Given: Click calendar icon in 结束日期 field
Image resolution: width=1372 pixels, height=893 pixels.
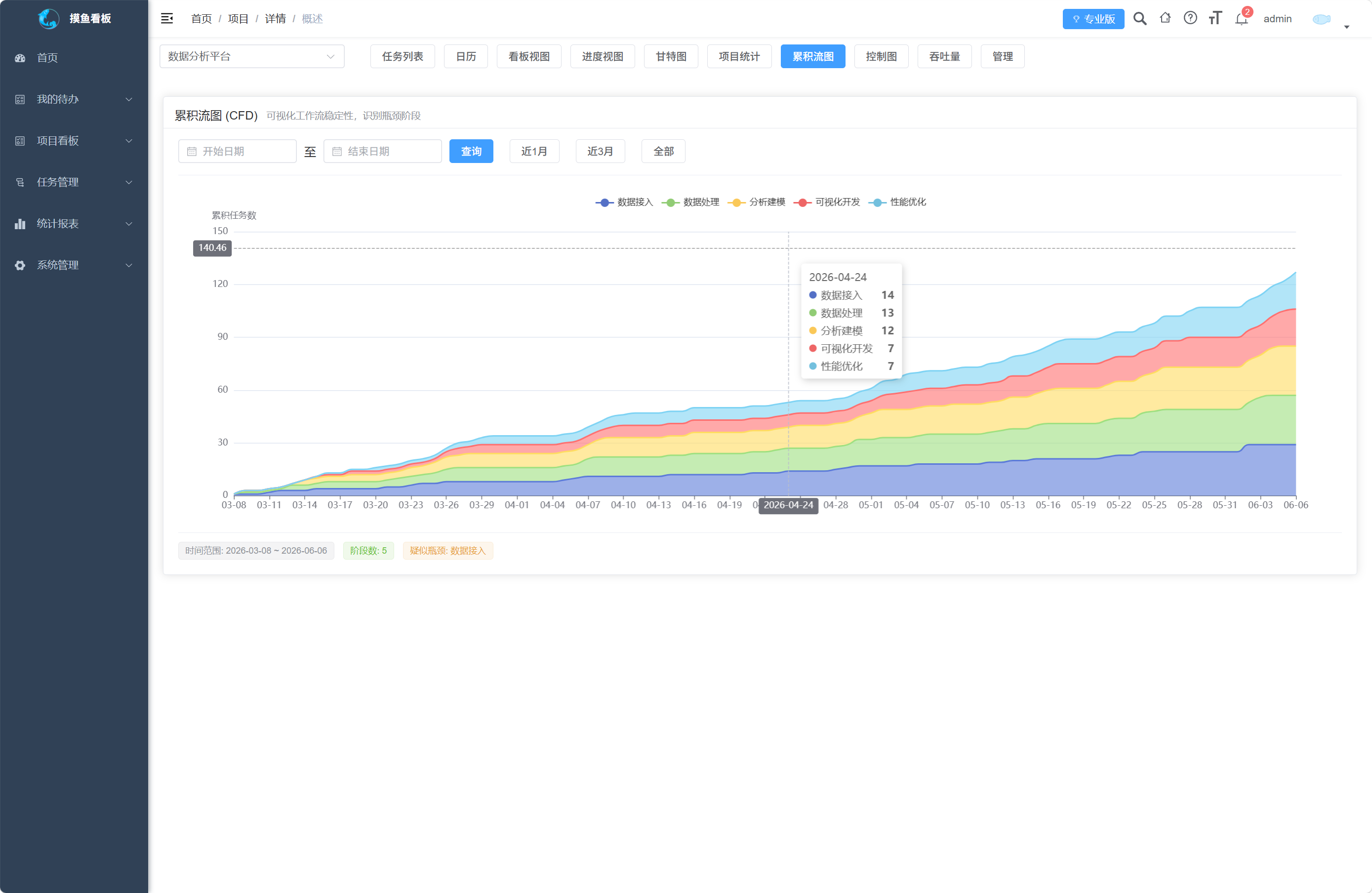Looking at the screenshot, I should (x=337, y=151).
